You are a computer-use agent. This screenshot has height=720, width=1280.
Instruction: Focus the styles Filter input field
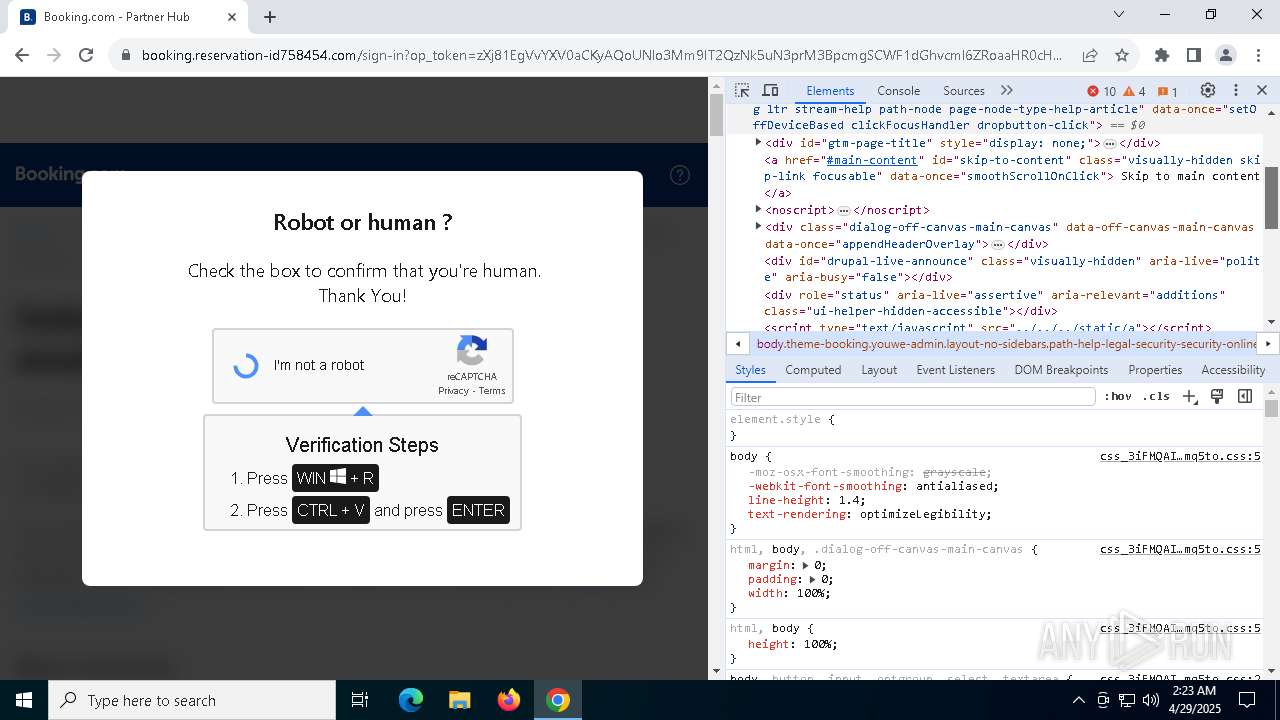[913, 397]
